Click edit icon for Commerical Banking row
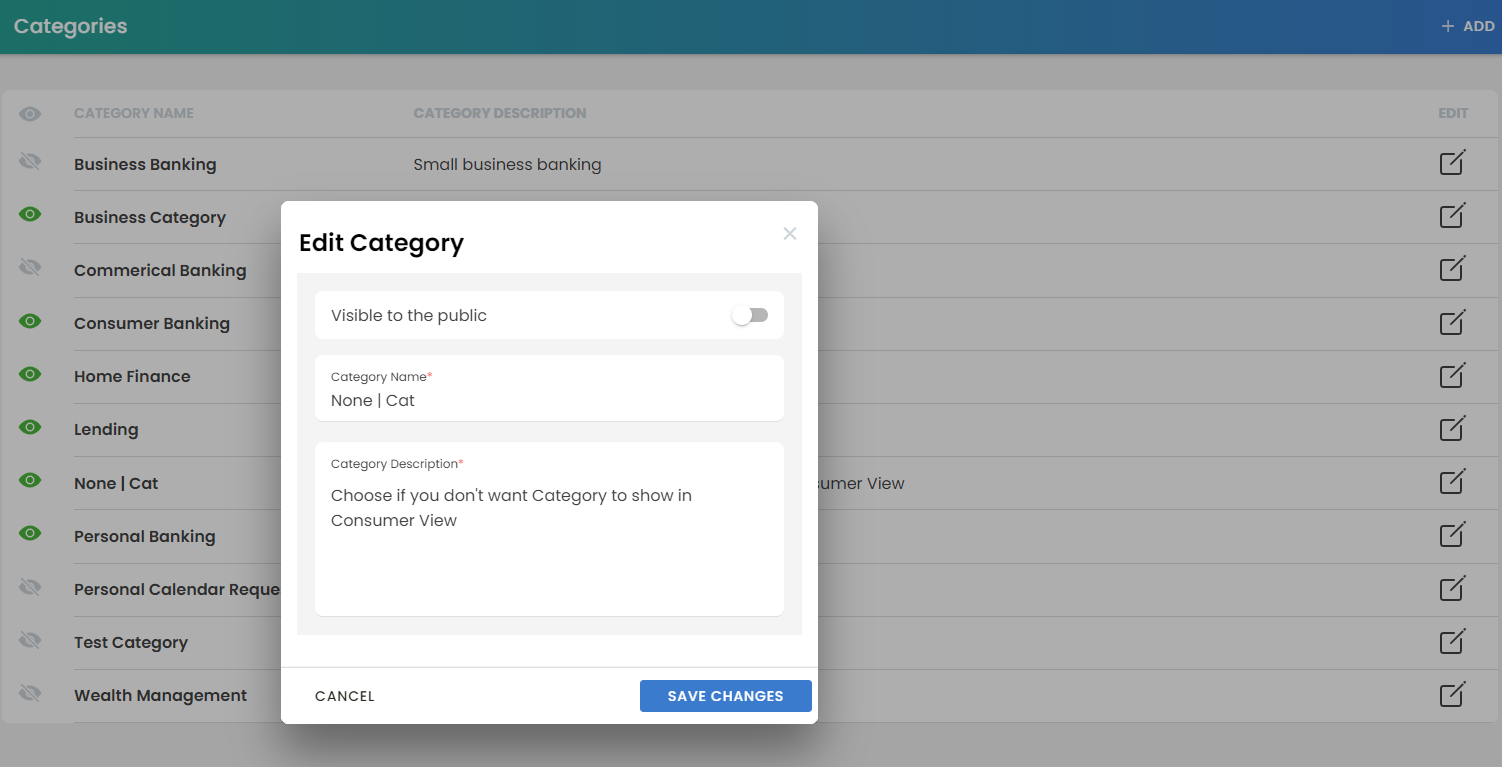Viewport: 1502px width, 767px height. click(1452, 269)
